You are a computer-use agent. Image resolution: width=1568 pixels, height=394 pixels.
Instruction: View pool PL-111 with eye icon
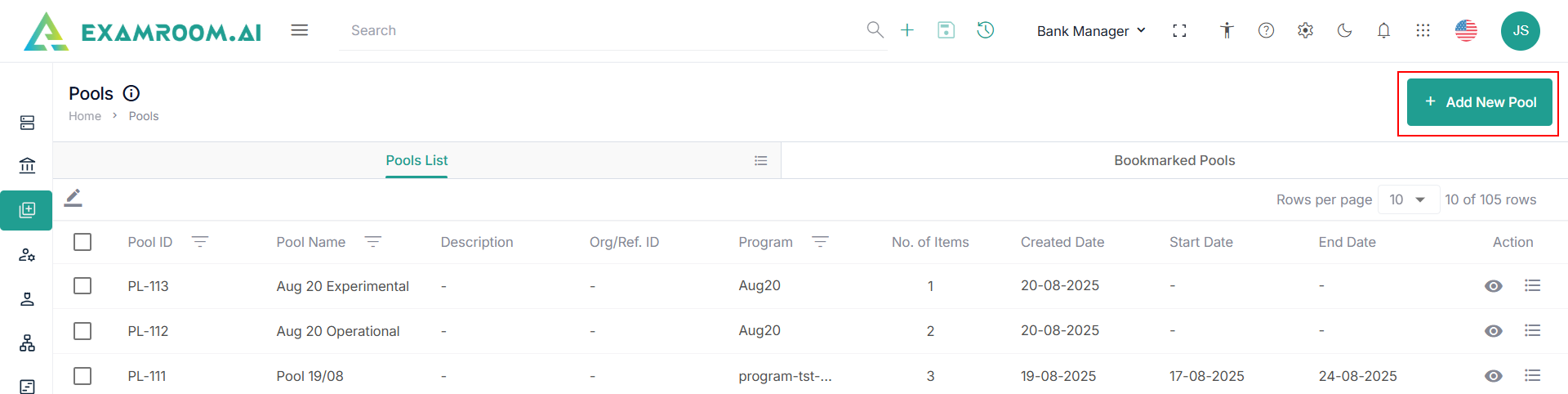[x=1493, y=376]
